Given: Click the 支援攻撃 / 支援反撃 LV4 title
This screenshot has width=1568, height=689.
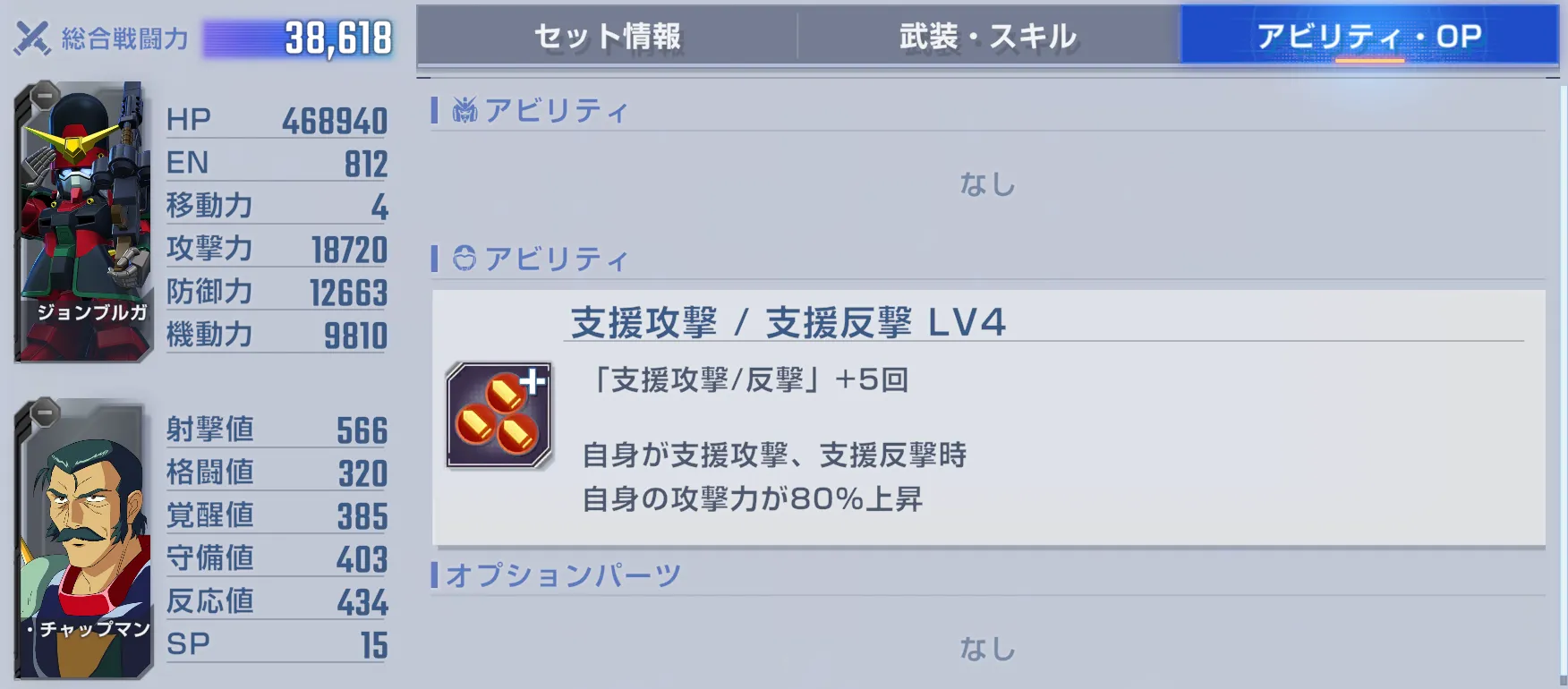Looking at the screenshot, I should pos(788,322).
